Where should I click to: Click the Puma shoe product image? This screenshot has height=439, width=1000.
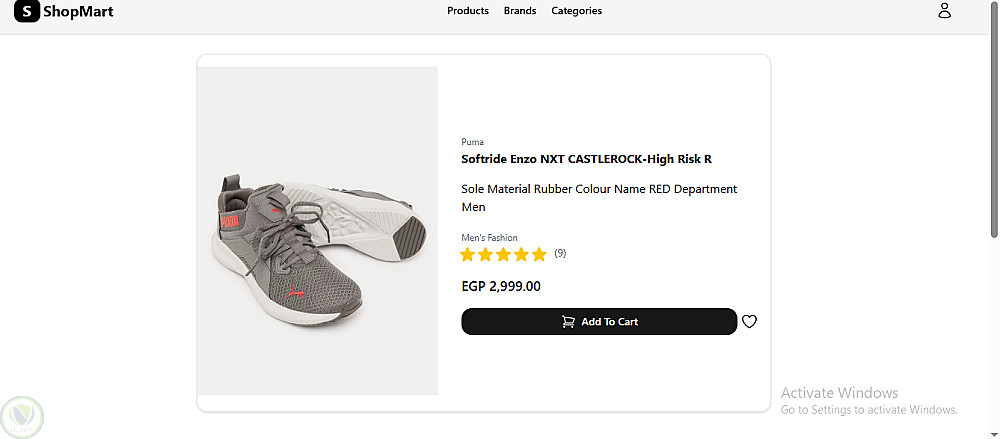[x=318, y=231]
